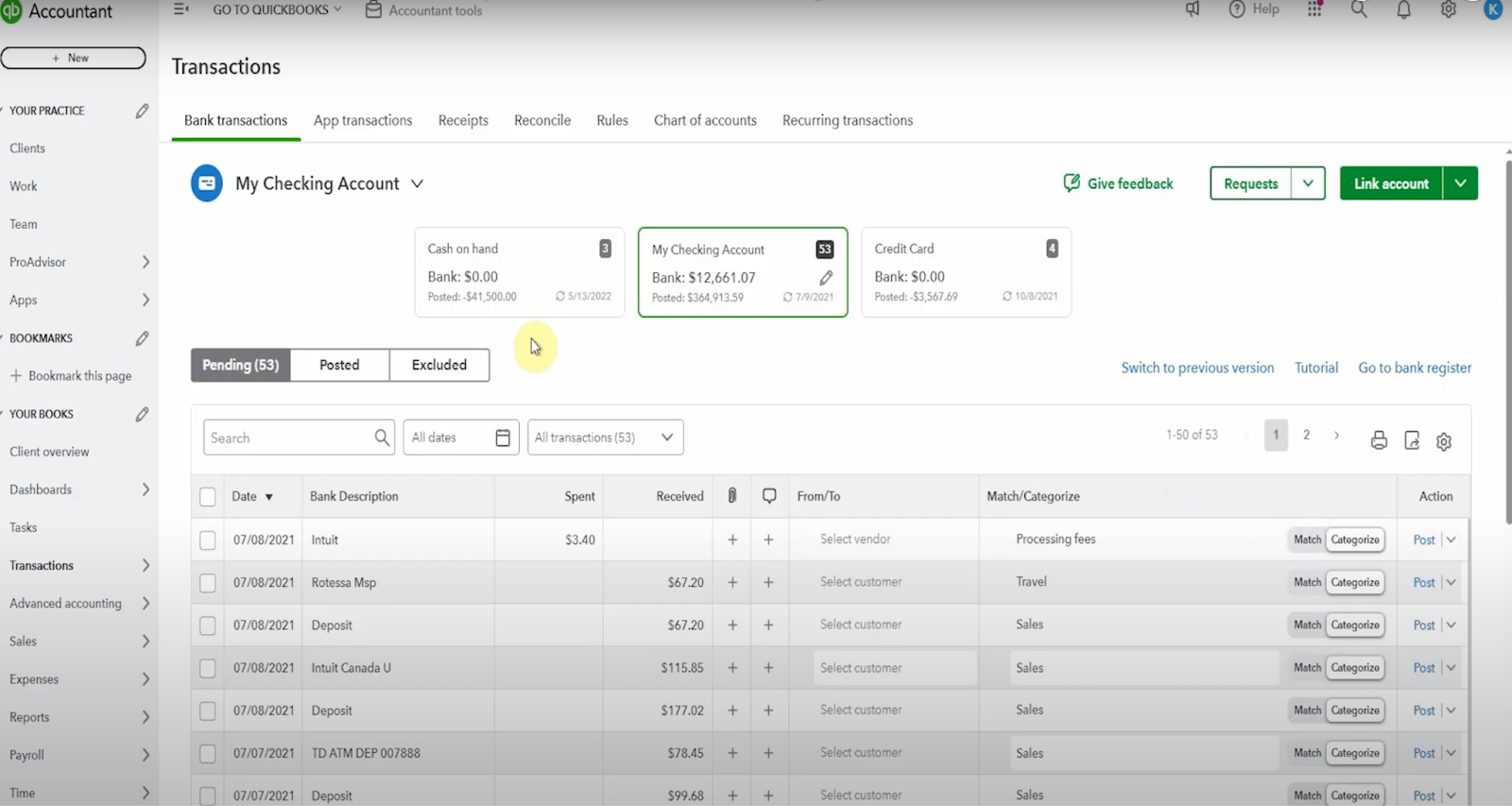Check the Intuit Canada U row checkbox

pos(208,668)
